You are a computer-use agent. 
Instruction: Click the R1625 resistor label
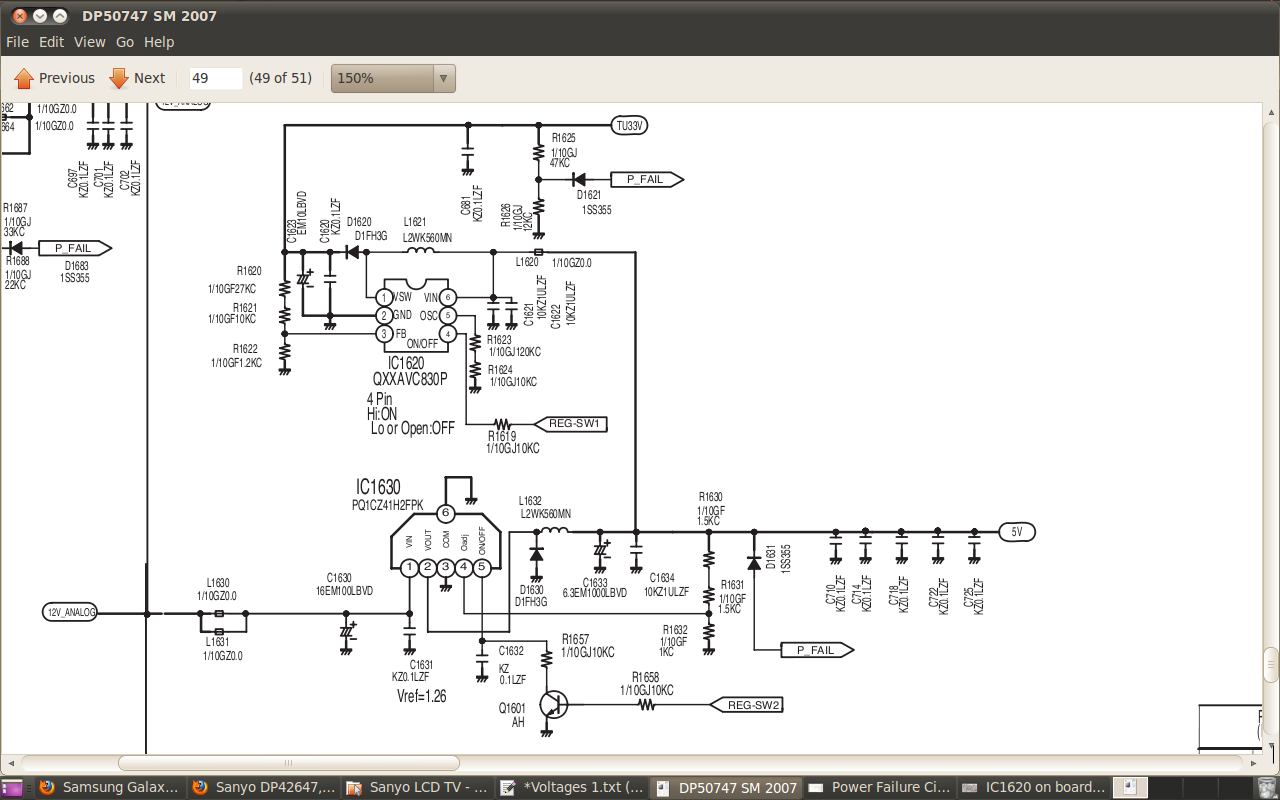pos(563,138)
